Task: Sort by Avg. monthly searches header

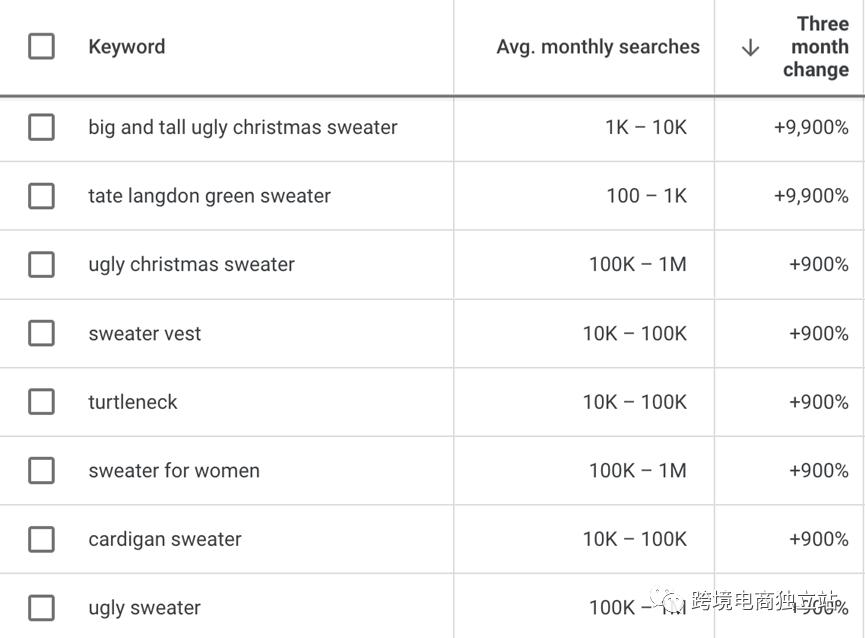Action: (x=598, y=47)
